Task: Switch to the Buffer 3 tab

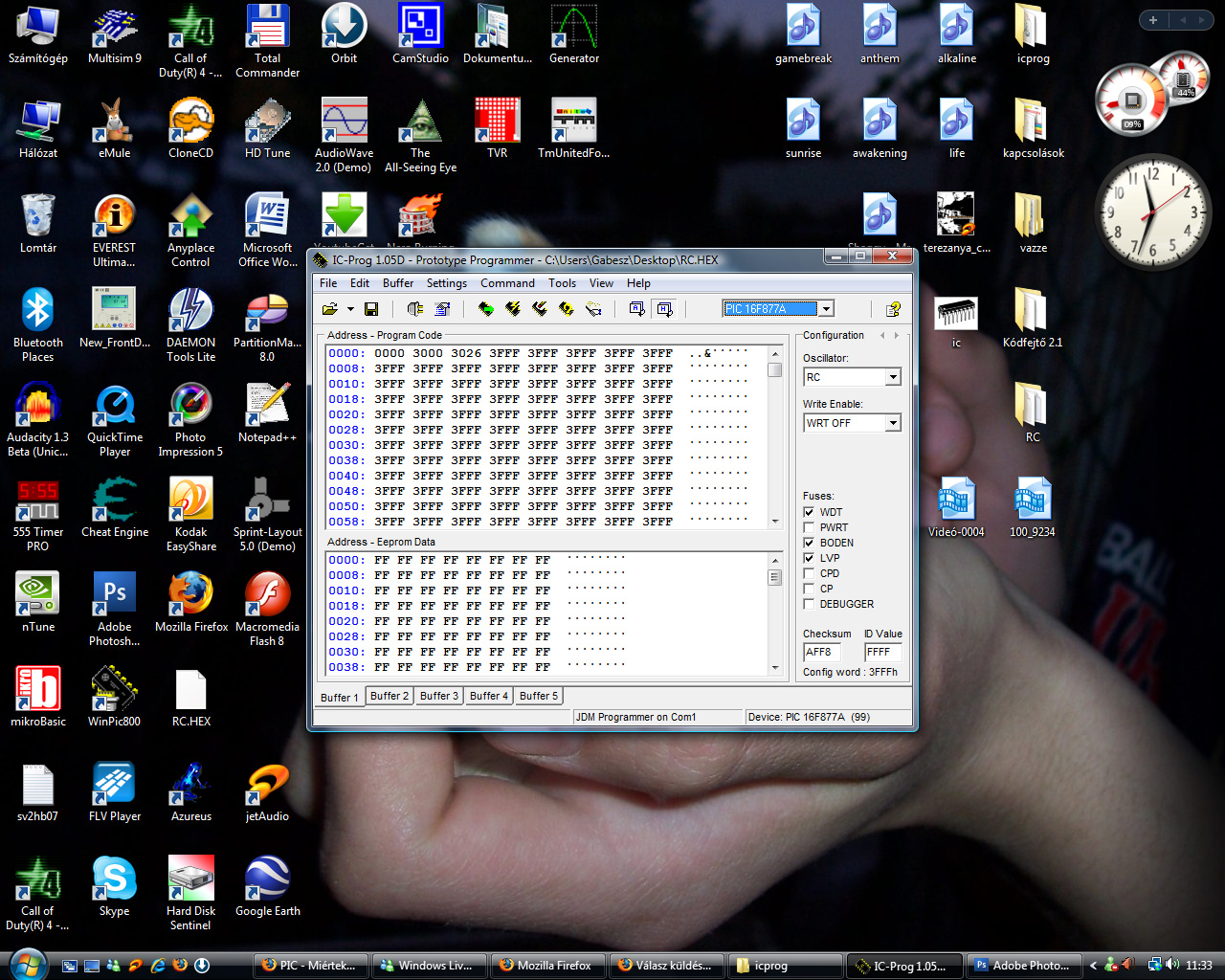Action: [x=439, y=696]
